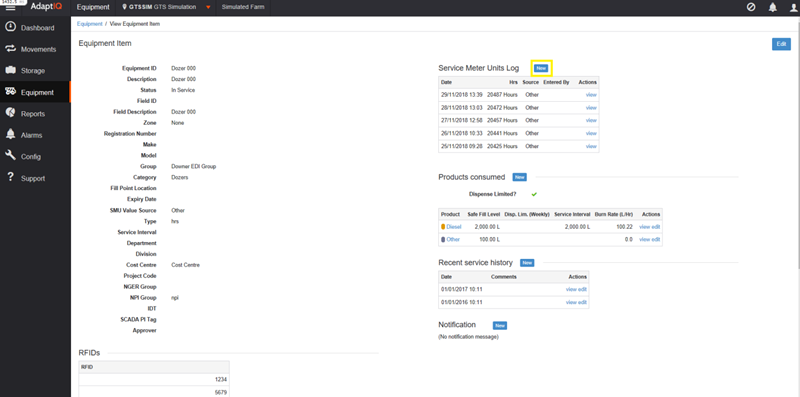Open the Equipment top bar tab
800x397 pixels.
[x=93, y=7]
